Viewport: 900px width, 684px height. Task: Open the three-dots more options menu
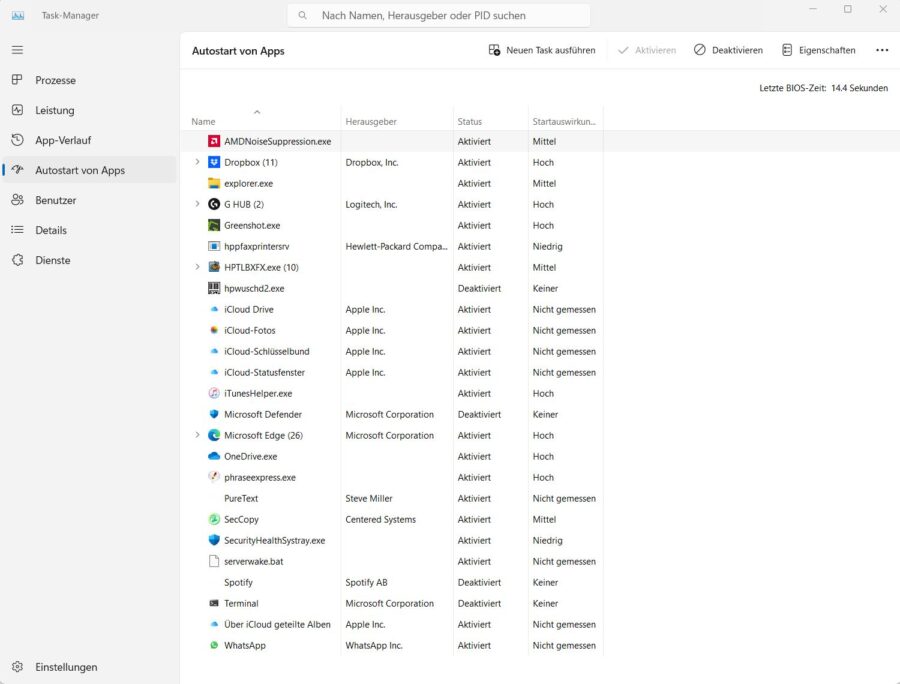[882, 50]
